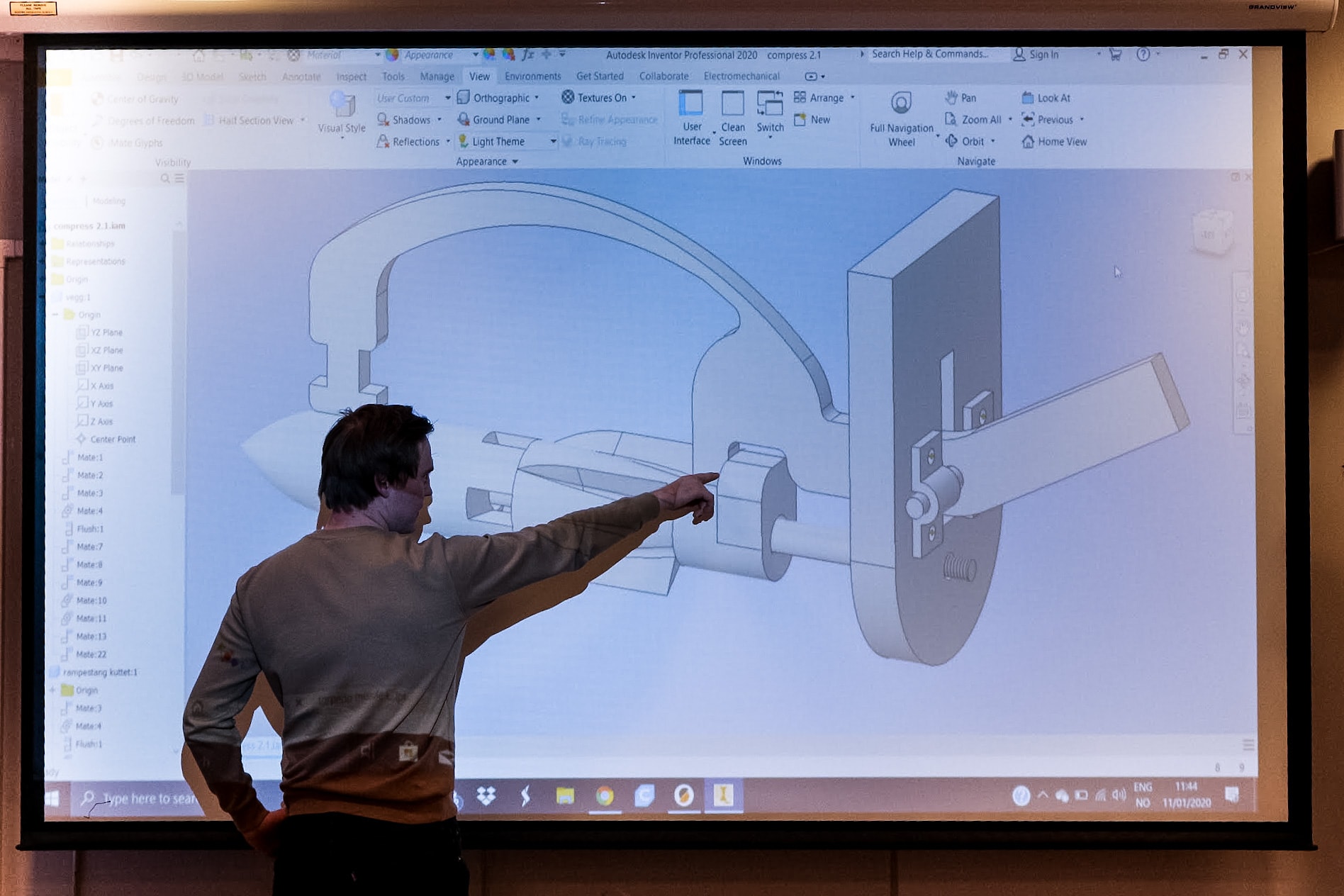Click the Full Navigation Wheel icon
The image size is (1344, 896).
(901, 103)
